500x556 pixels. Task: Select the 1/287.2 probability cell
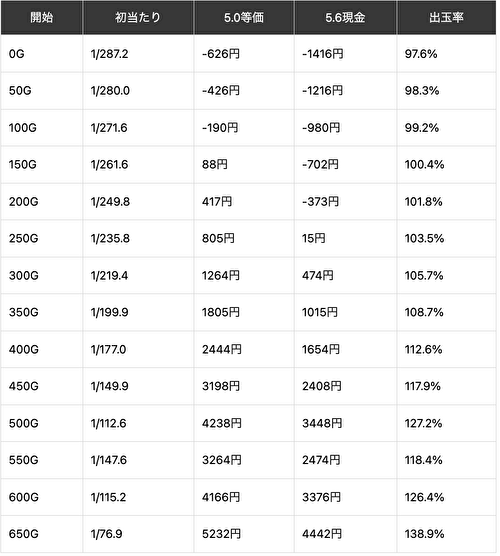coord(138,54)
